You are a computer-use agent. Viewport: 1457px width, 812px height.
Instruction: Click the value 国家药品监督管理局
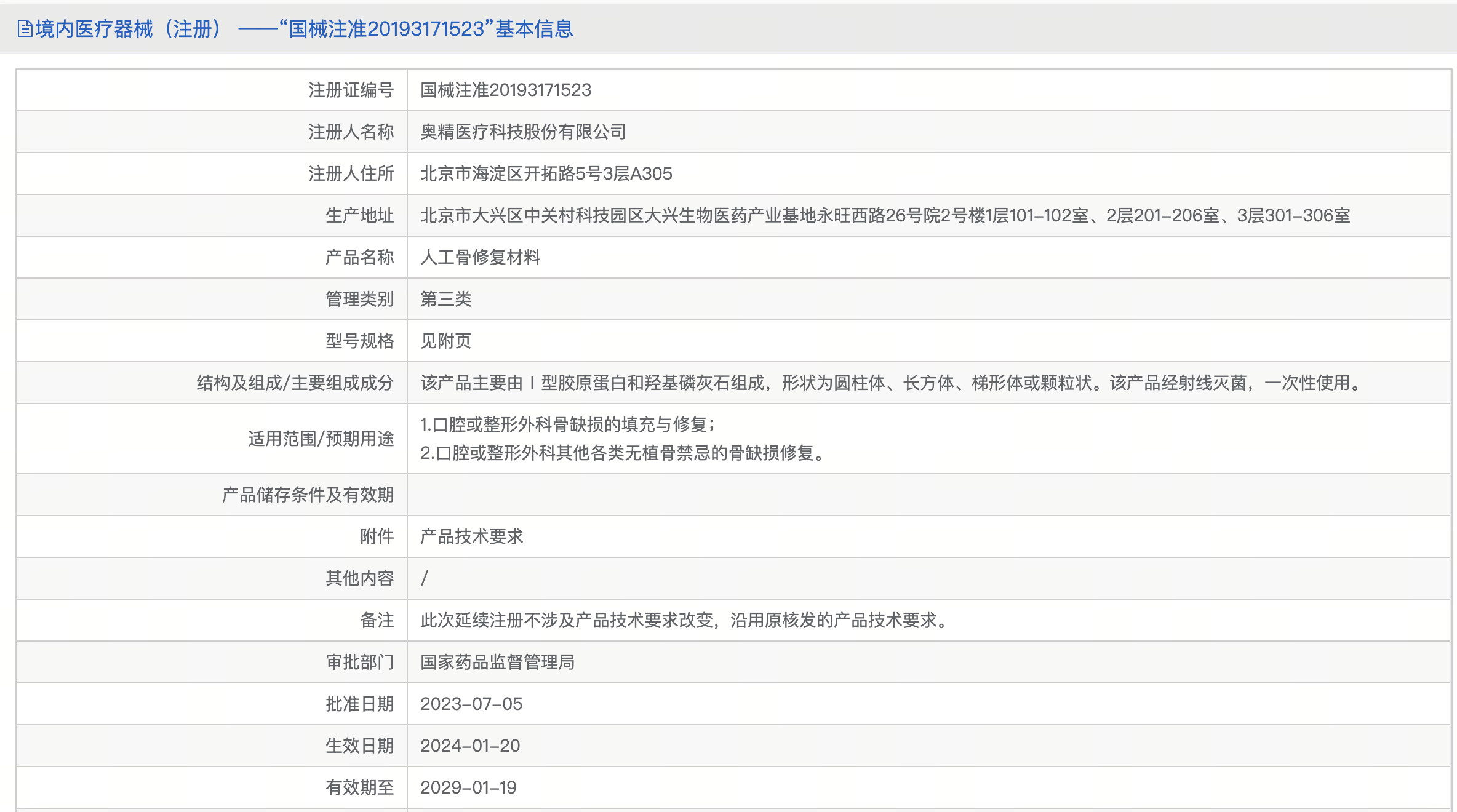click(x=498, y=662)
